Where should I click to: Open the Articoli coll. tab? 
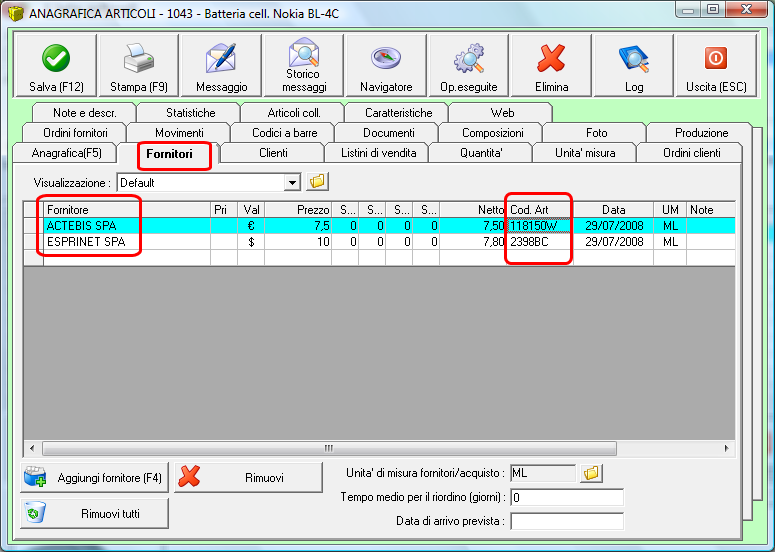294,113
